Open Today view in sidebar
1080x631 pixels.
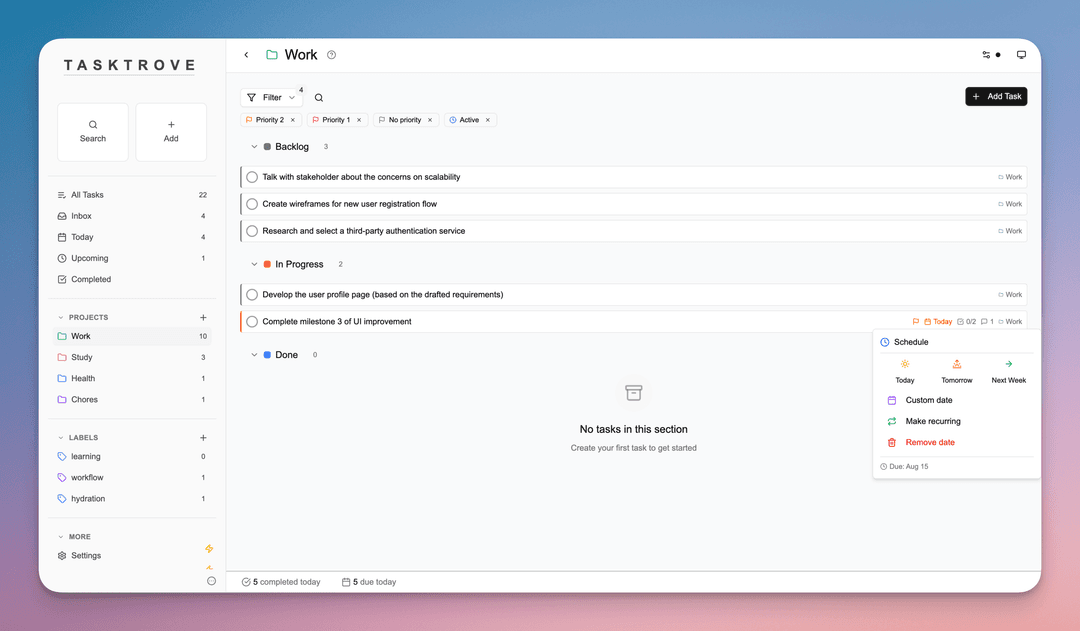[x=132, y=237]
